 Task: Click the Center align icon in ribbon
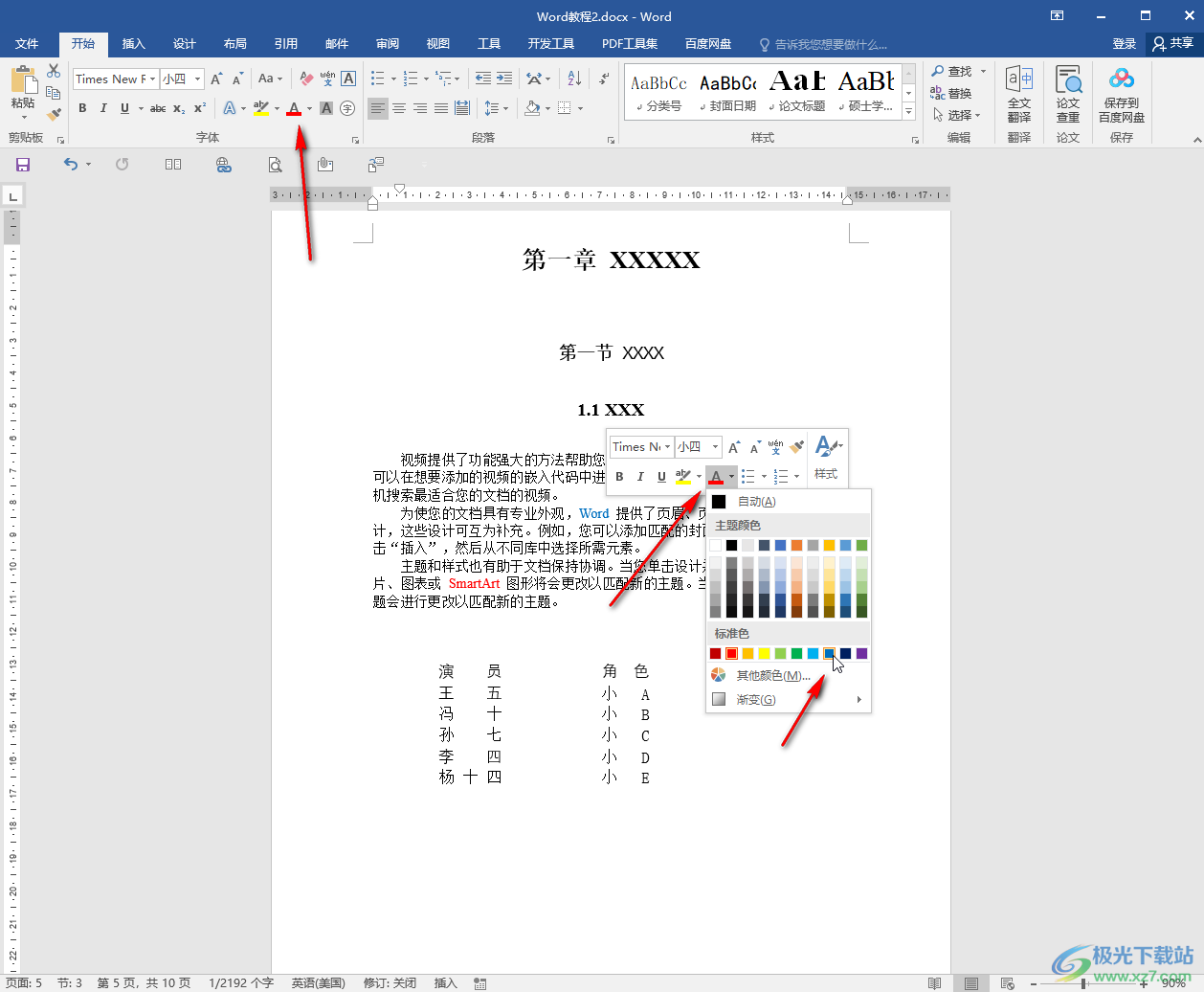(399, 108)
